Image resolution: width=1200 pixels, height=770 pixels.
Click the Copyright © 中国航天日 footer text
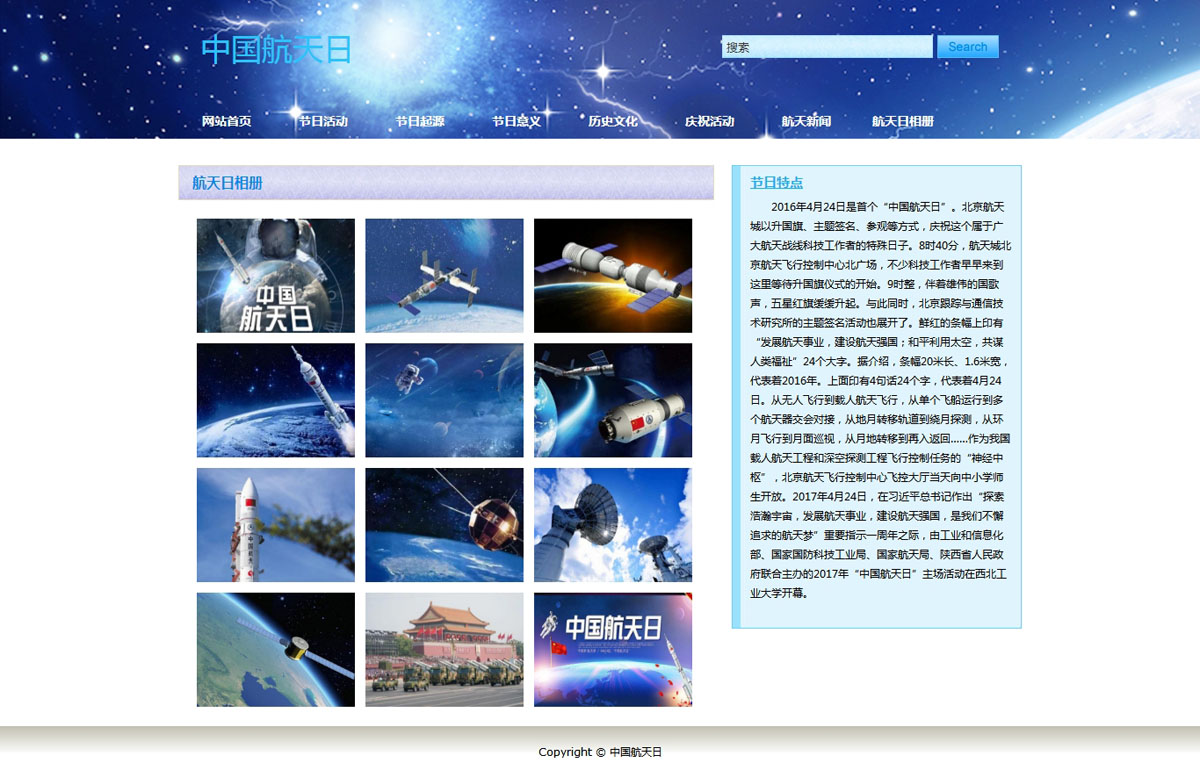(600, 752)
